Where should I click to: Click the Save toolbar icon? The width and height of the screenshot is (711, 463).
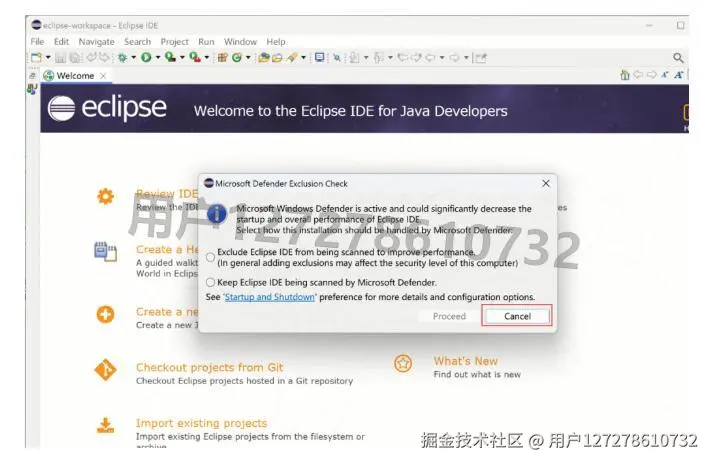(60, 58)
